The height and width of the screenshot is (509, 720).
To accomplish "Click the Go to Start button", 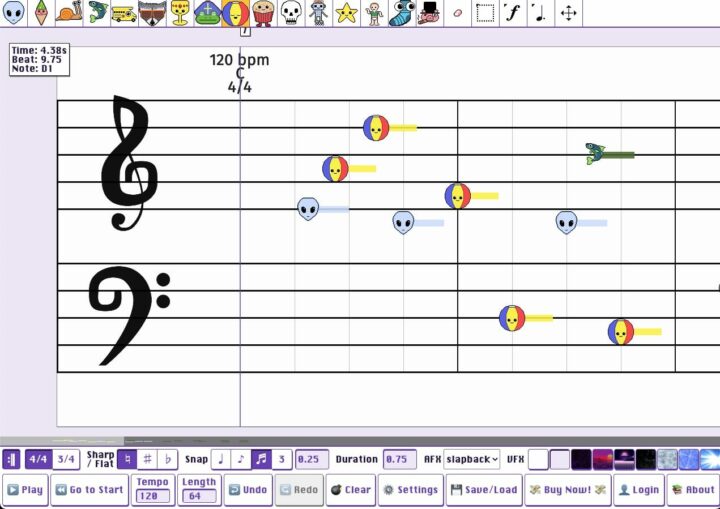I will (x=90, y=490).
